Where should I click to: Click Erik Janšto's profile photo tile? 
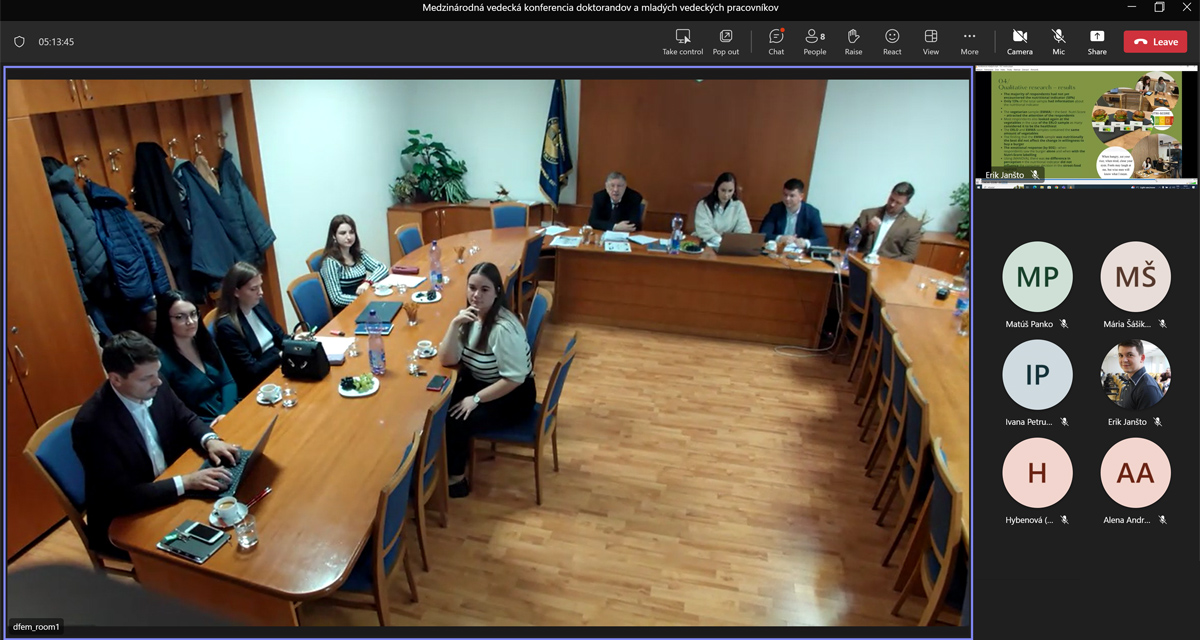[1135, 375]
